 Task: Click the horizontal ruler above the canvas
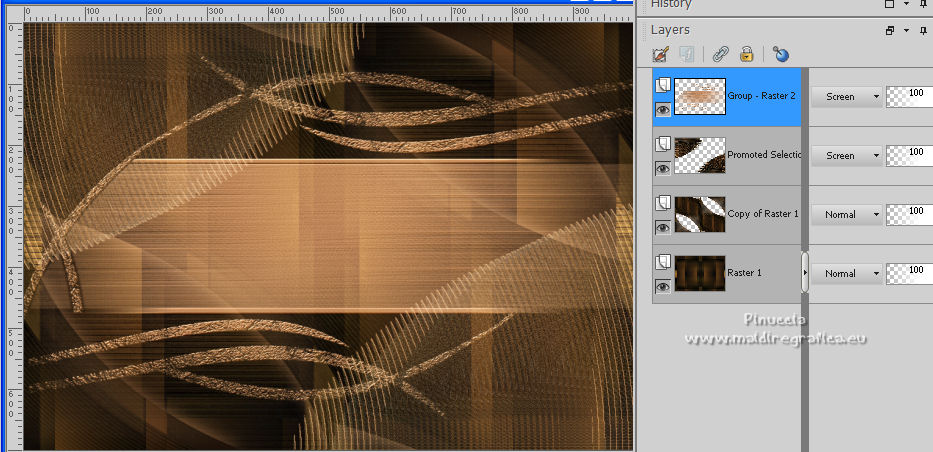(328, 14)
